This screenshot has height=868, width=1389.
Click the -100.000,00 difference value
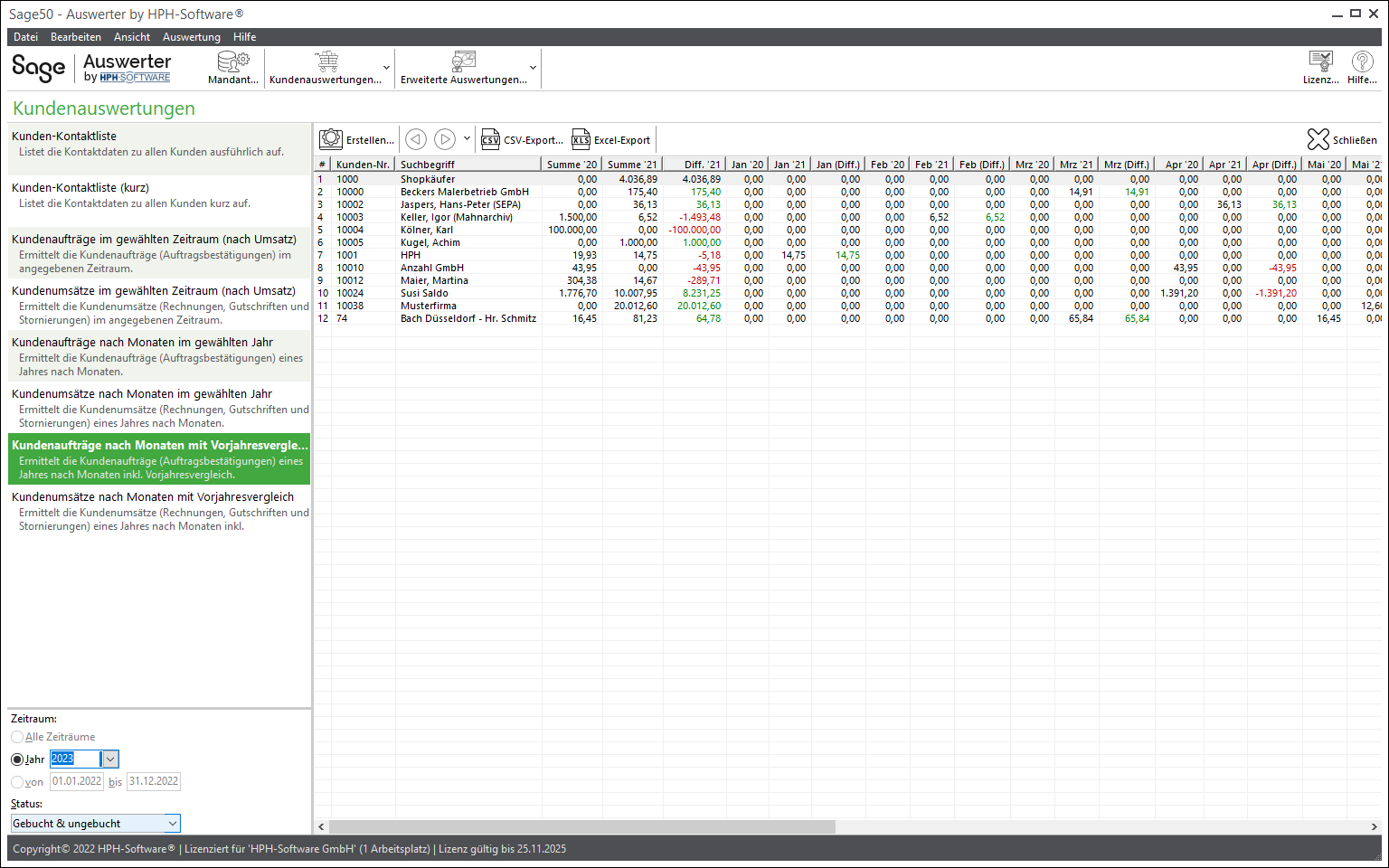694,230
